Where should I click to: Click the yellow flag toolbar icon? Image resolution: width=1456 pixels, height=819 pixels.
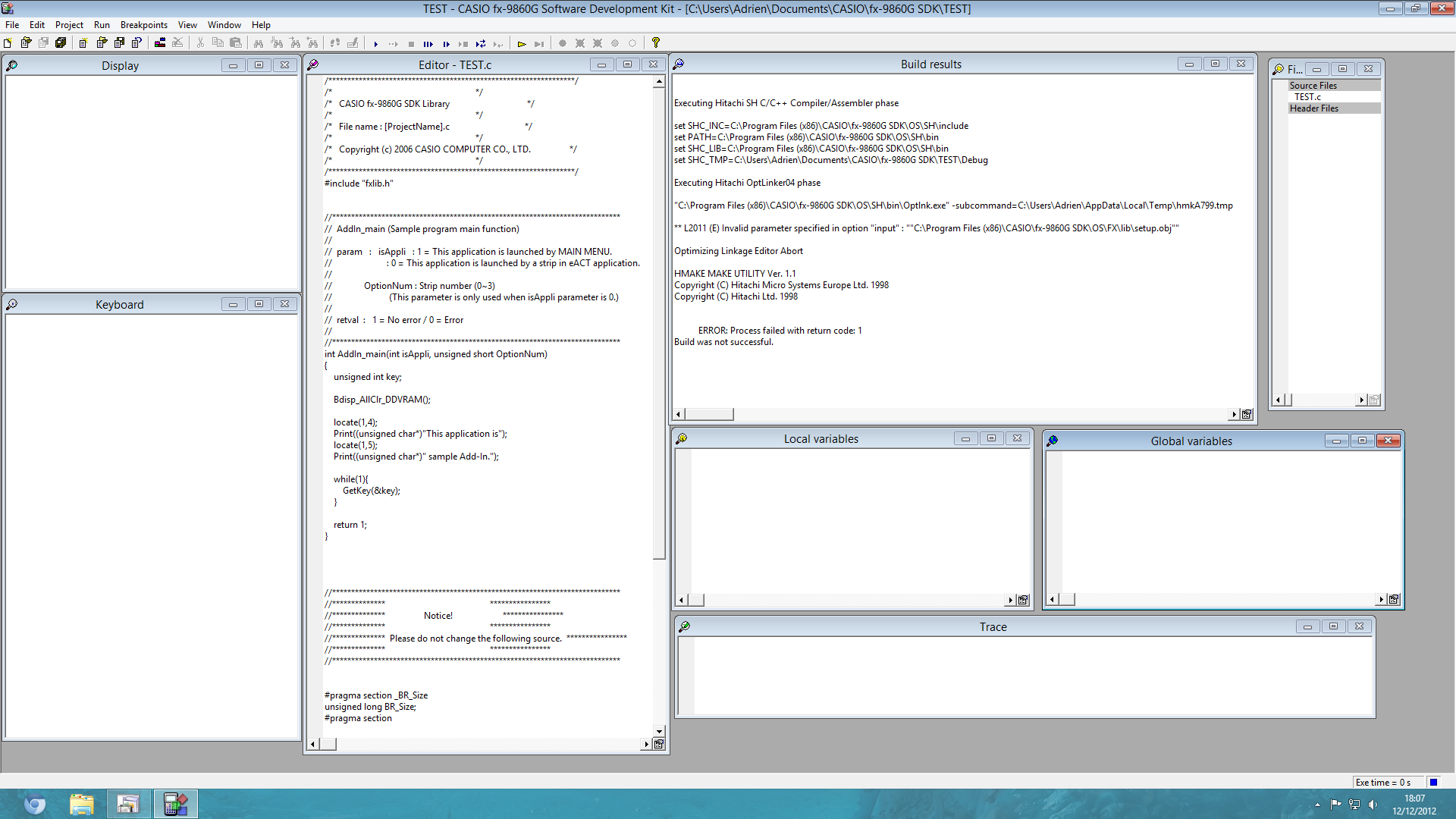click(x=522, y=44)
